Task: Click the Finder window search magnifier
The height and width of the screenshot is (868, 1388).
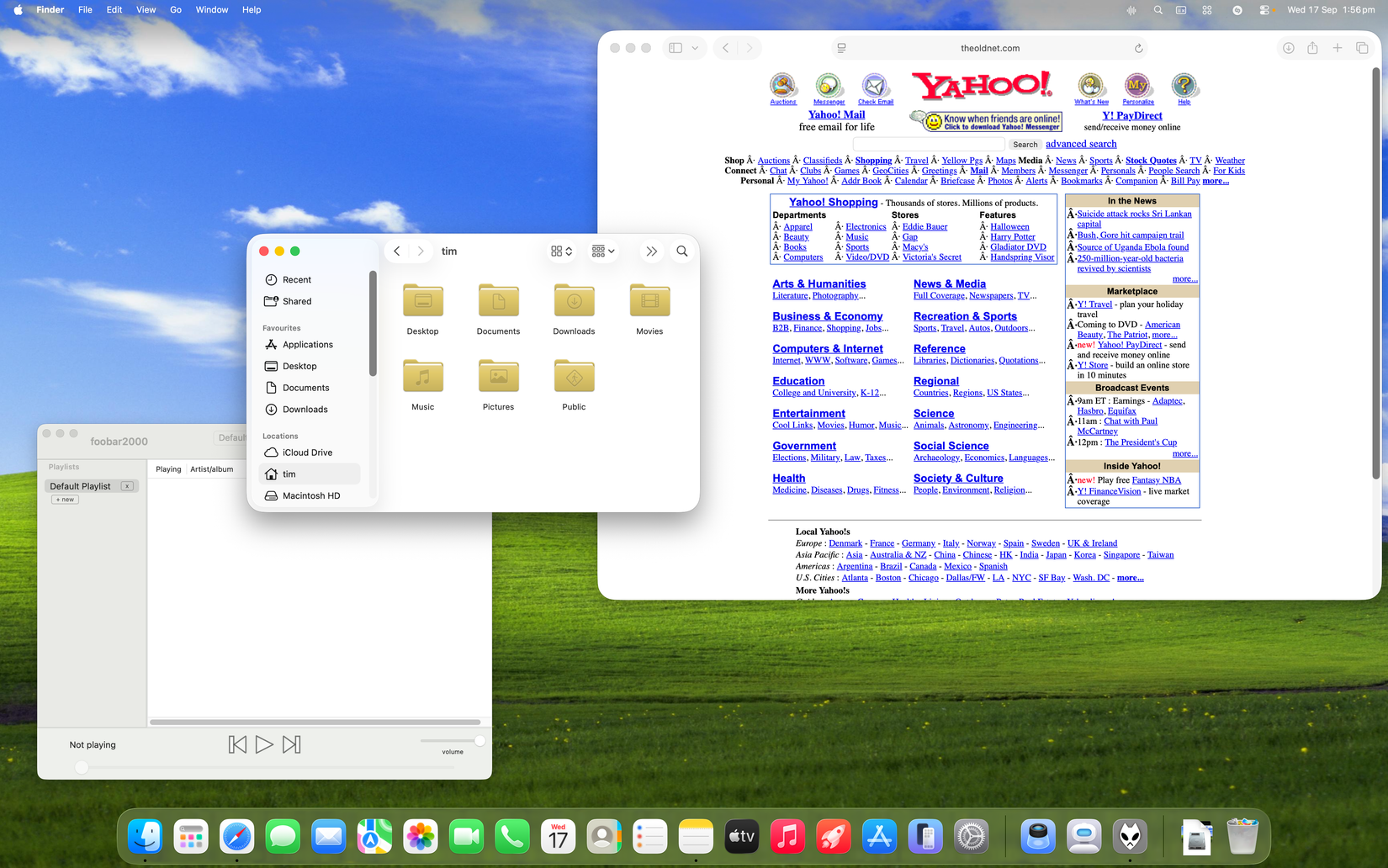Action: point(682,251)
